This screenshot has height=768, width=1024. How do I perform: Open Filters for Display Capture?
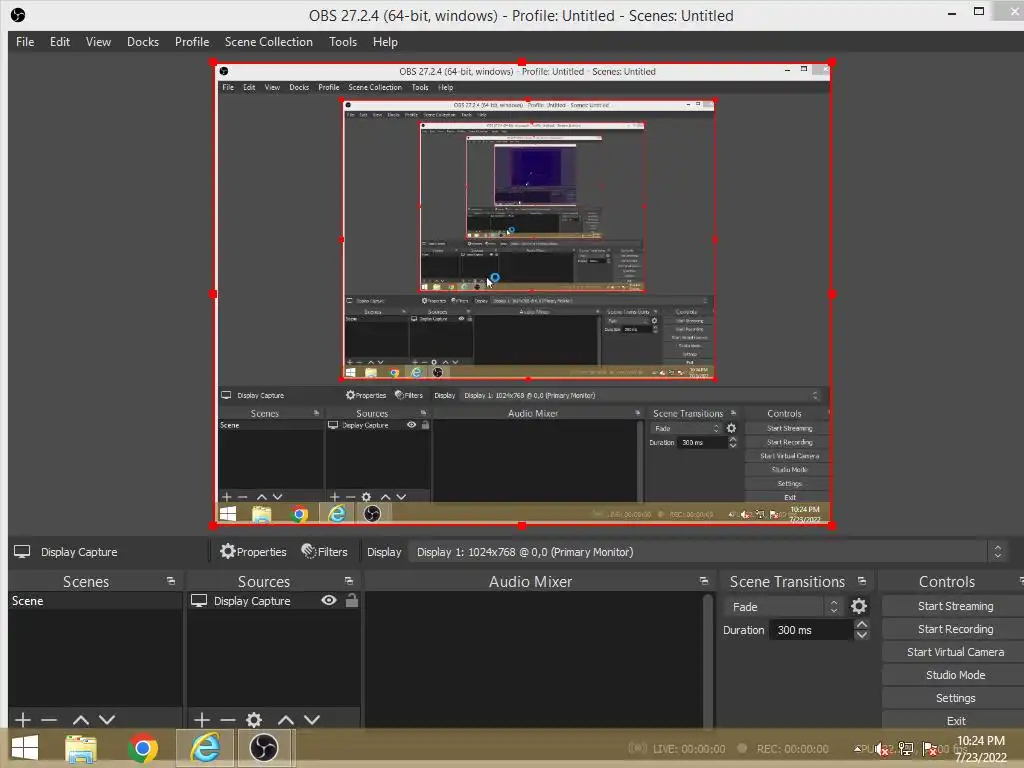(x=325, y=552)
